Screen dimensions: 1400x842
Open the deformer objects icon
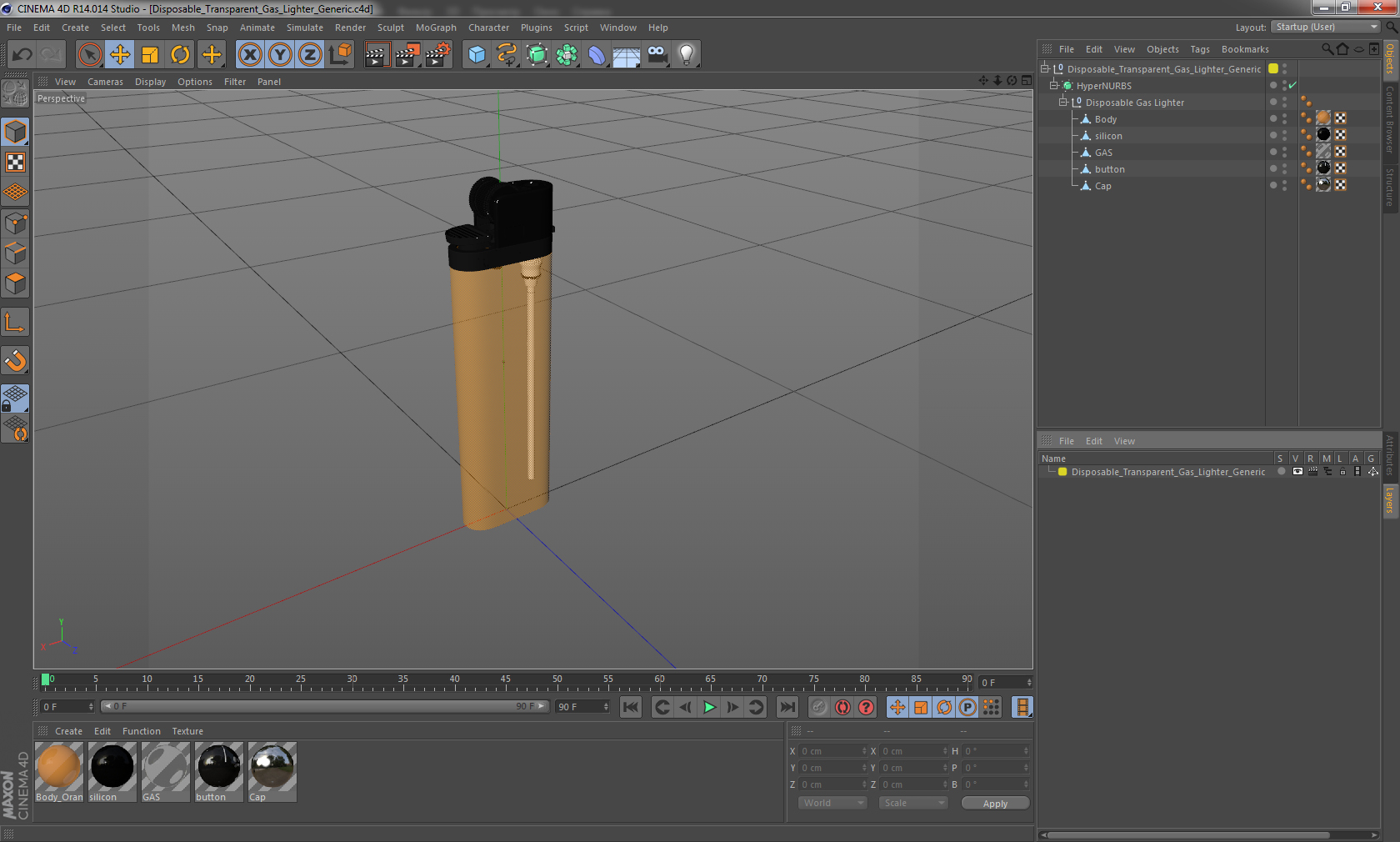click(x=597, y=55)
